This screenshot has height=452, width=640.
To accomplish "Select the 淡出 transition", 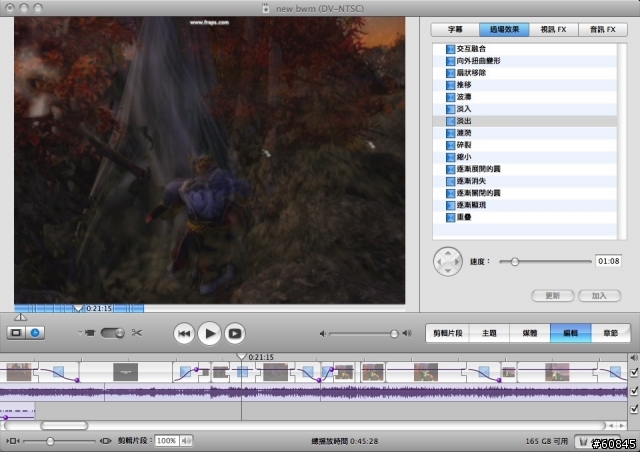I will click(x=525, y=121).
